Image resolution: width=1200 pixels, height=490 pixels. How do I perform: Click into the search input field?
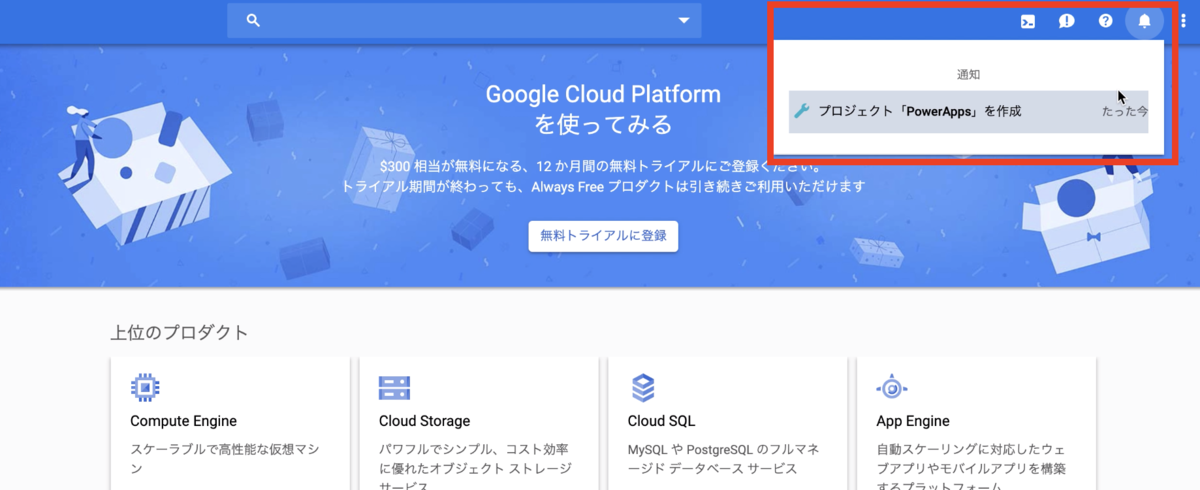[x=464, y=20]
